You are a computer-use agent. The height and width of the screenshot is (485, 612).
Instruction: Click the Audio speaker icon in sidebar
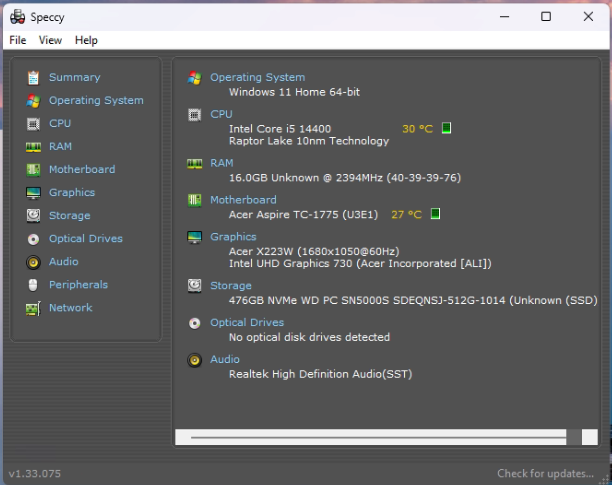click(33, 262)
